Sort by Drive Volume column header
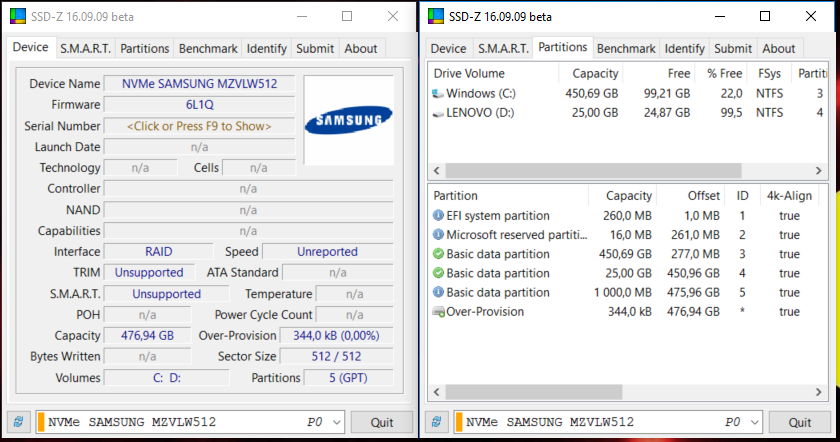 (x=493, y=73)
